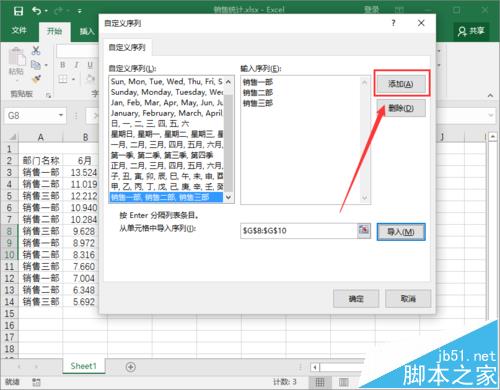The height and width of the screenshot is (390, 500).
Task: Open the clipboard group dialog launcher
Action: click(49, 95)
